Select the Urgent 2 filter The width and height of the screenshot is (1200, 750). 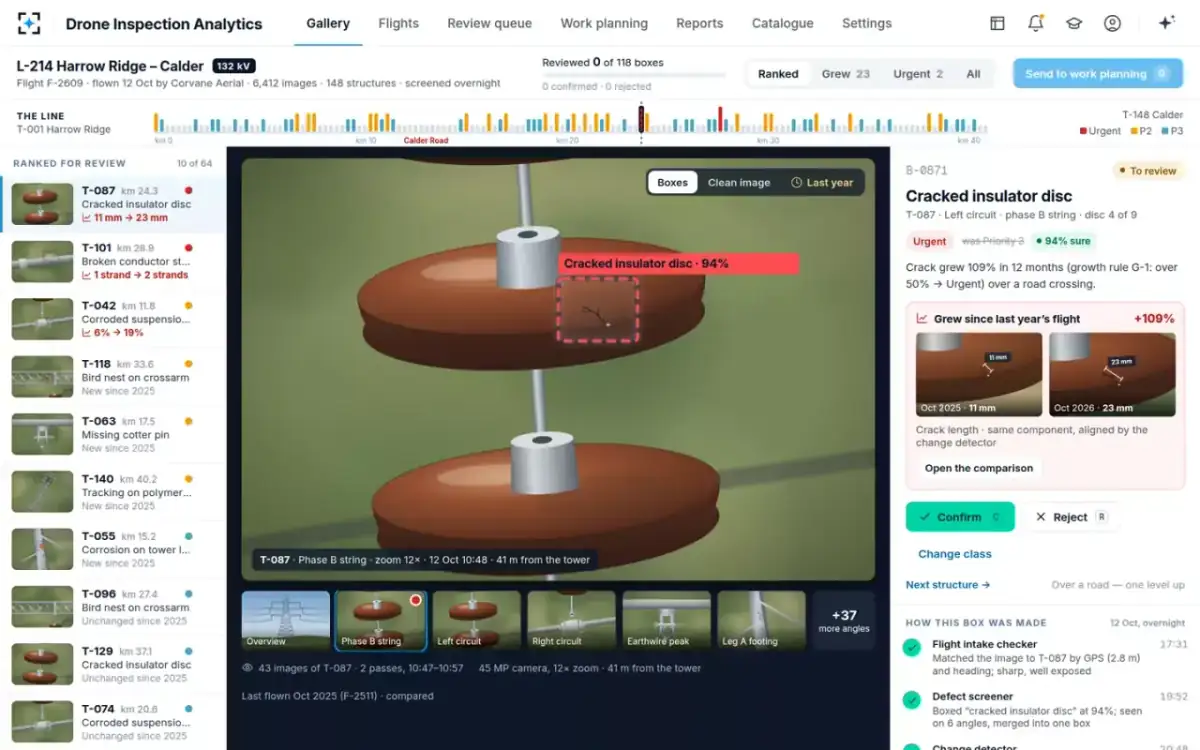coord(918,74)
